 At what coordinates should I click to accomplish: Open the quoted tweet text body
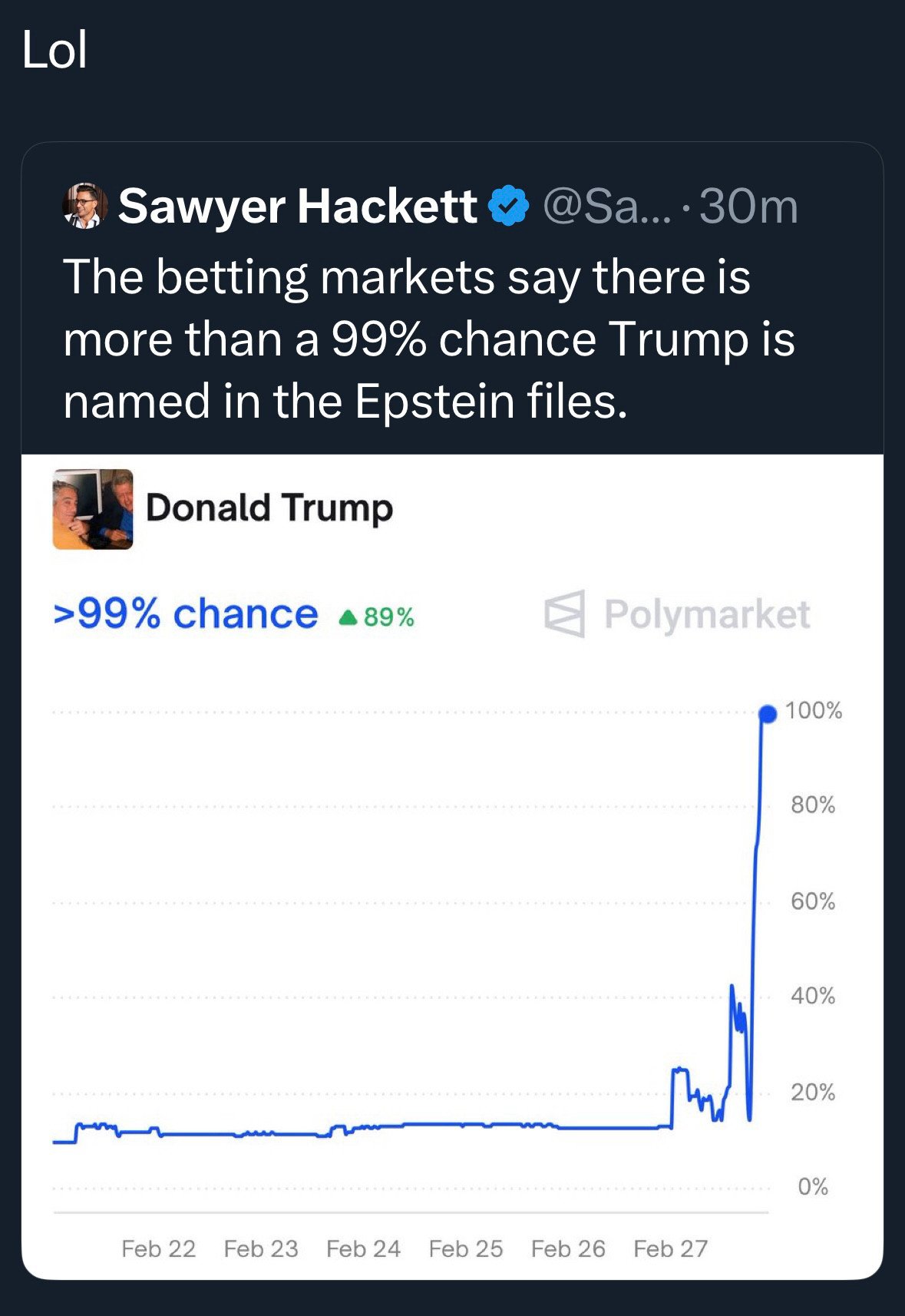coord(428,339)
